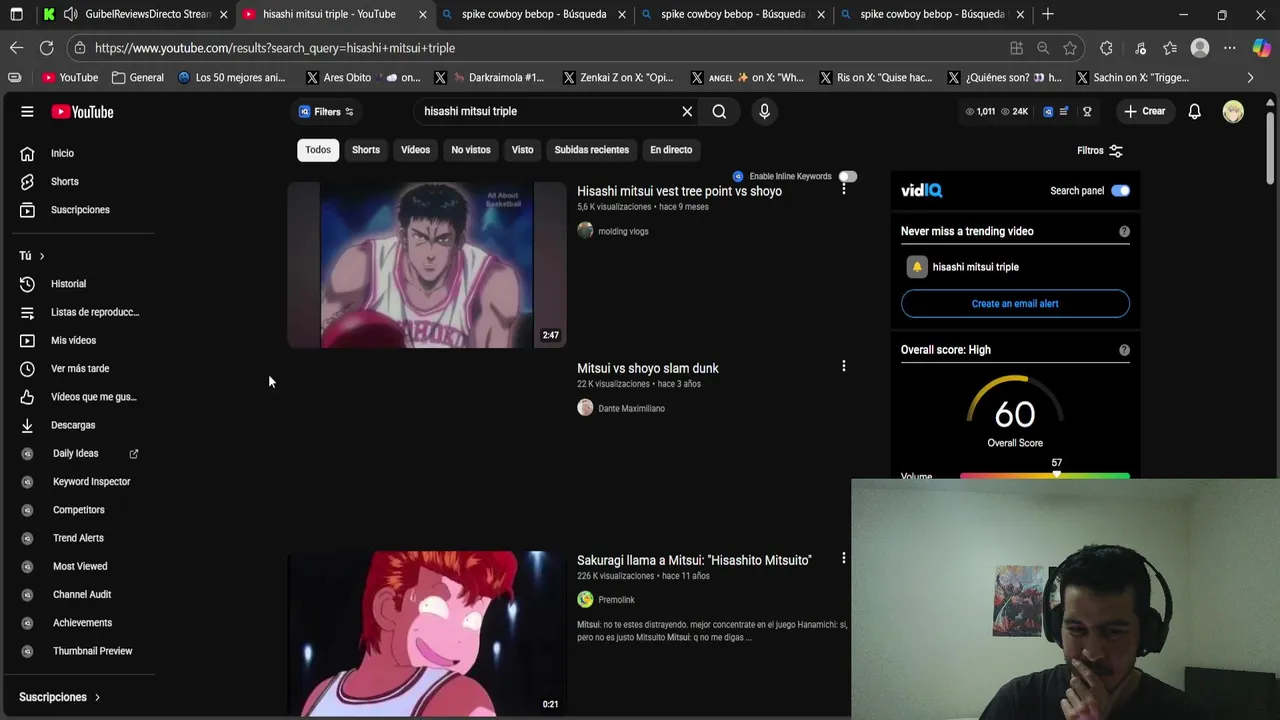Toggle the vidIQ Search panel switch
This screenshot has width=1280, height=720.
[1120, 191]
